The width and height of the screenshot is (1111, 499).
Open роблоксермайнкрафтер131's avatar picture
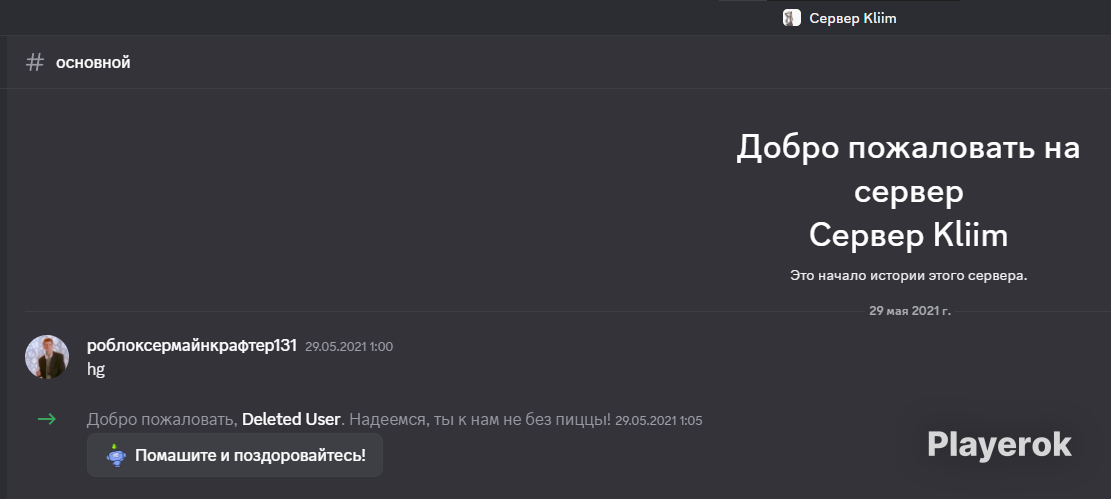[47, 357]
